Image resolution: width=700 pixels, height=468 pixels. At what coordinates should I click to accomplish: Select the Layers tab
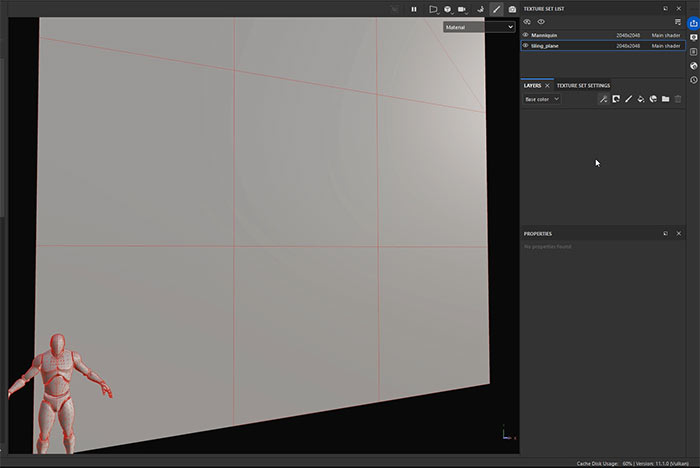pos(533,86)
